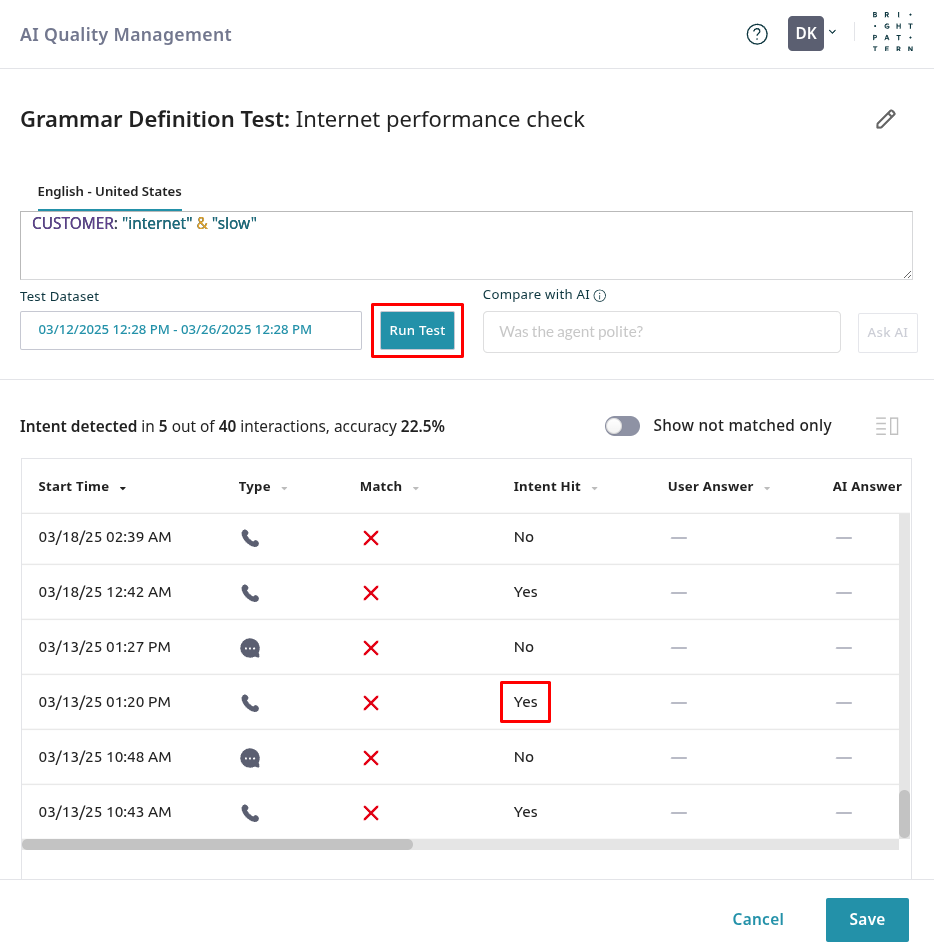Click the Compare with AI info icon
Viewport: 934px width, 950px height.
pyautogui.click(x=600, y=295)
